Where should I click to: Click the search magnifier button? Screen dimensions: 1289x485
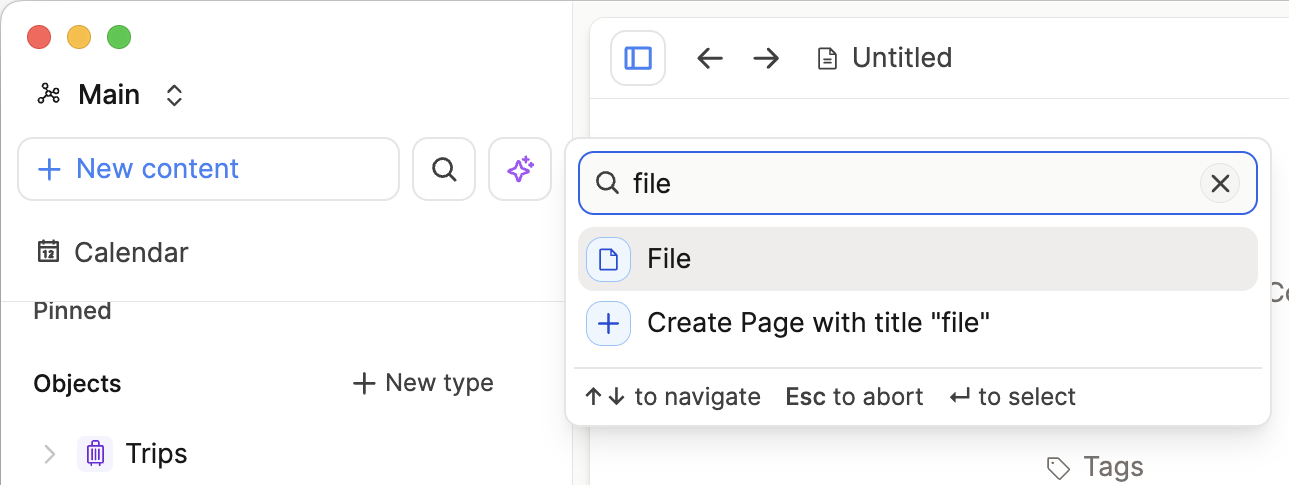click(x=444, y=169)
